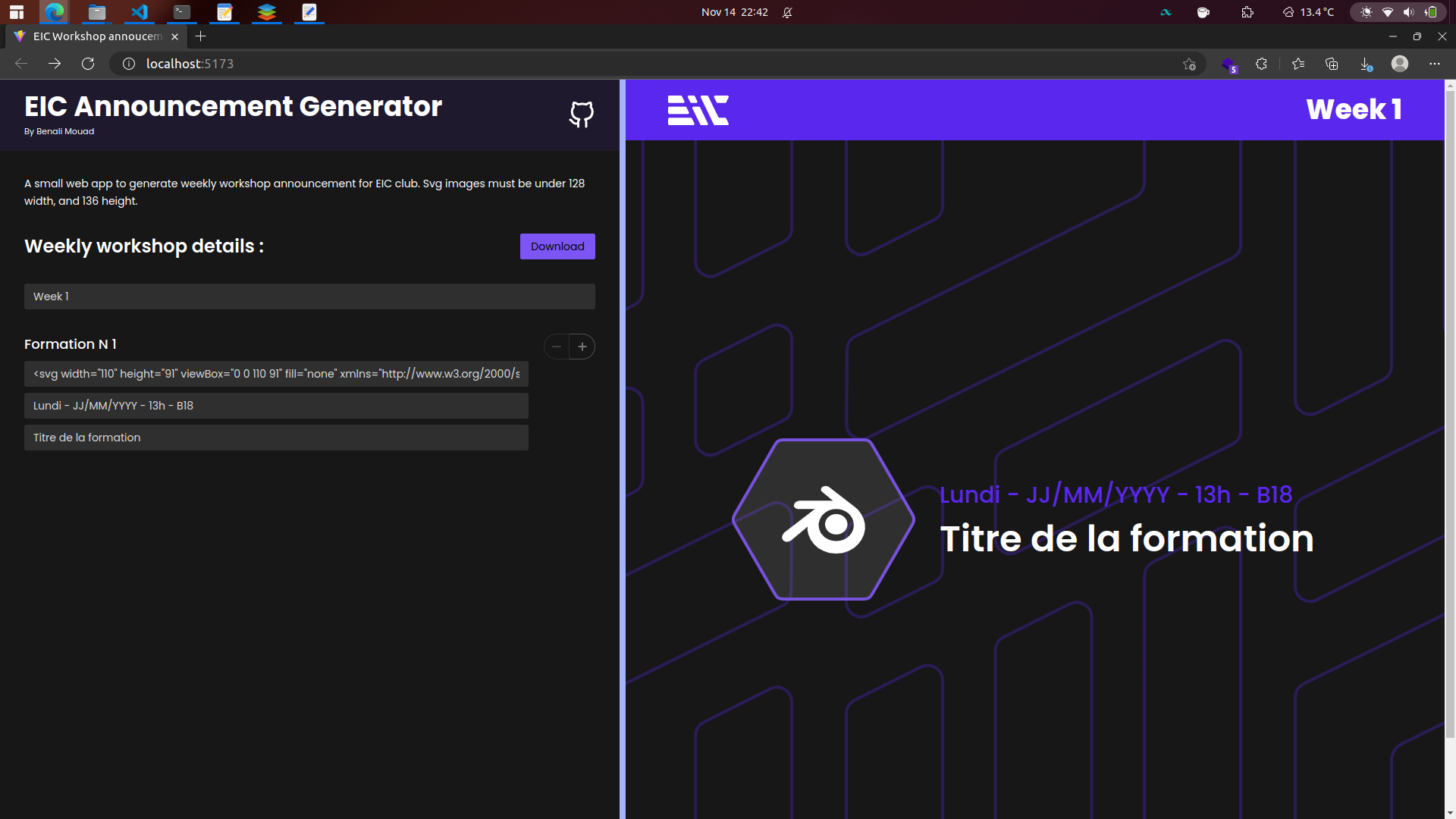Launch Visual Studio Code from top bar

click(x=140, y=12)
